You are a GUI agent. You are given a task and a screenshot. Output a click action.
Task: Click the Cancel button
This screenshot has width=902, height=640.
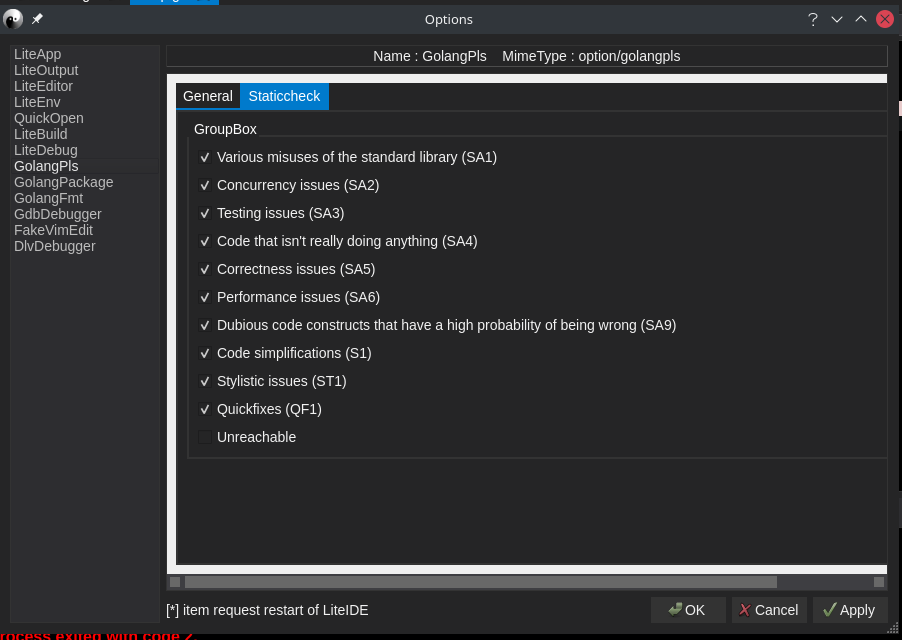(x=769, y=610)
